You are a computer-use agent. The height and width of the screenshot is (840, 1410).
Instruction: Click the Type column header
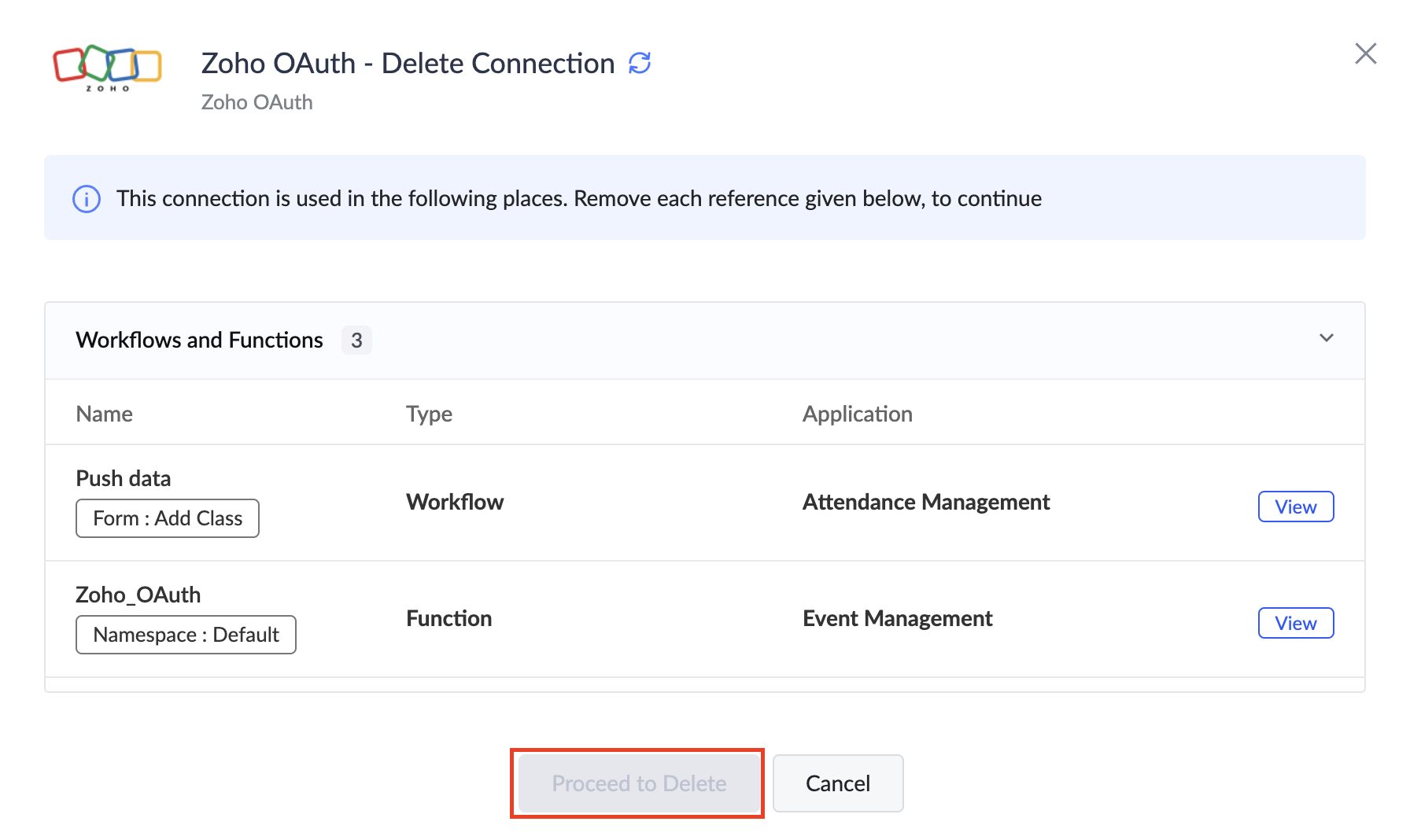pyautogui.click(x=429, y=414)
